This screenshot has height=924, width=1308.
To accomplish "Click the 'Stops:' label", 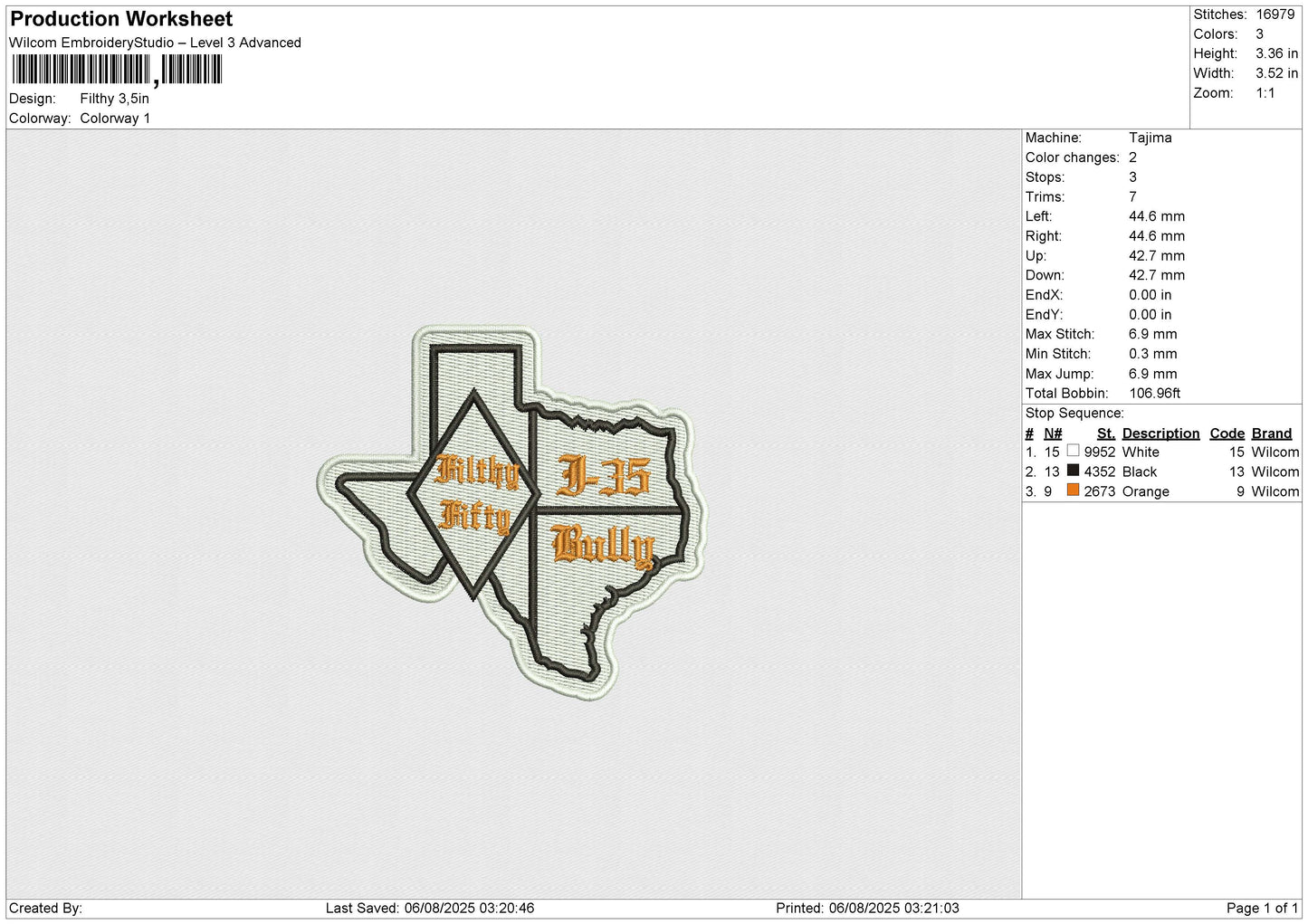I will (1045, 177).
